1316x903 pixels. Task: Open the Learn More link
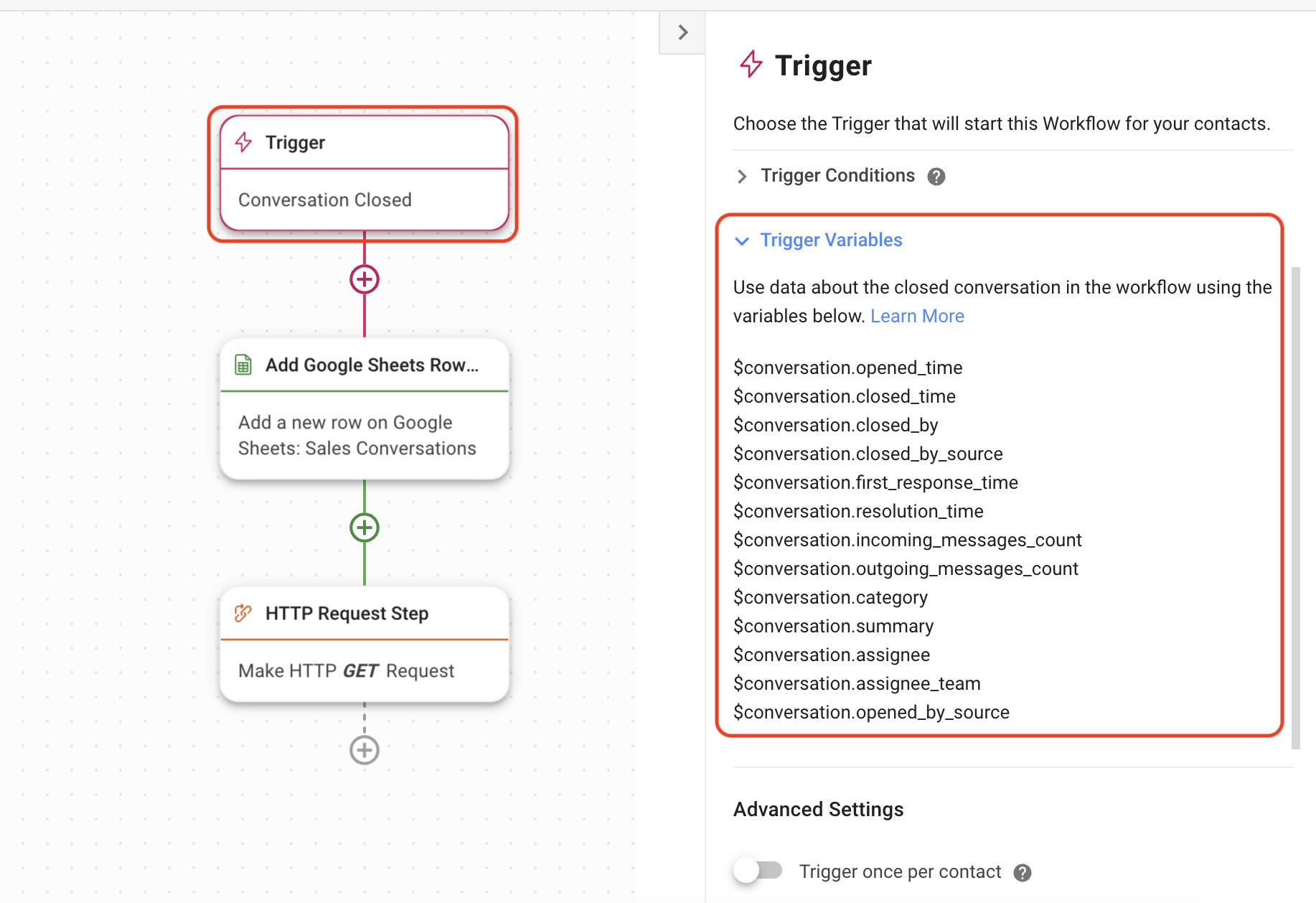pyautogui.click(x=917, y=316)
